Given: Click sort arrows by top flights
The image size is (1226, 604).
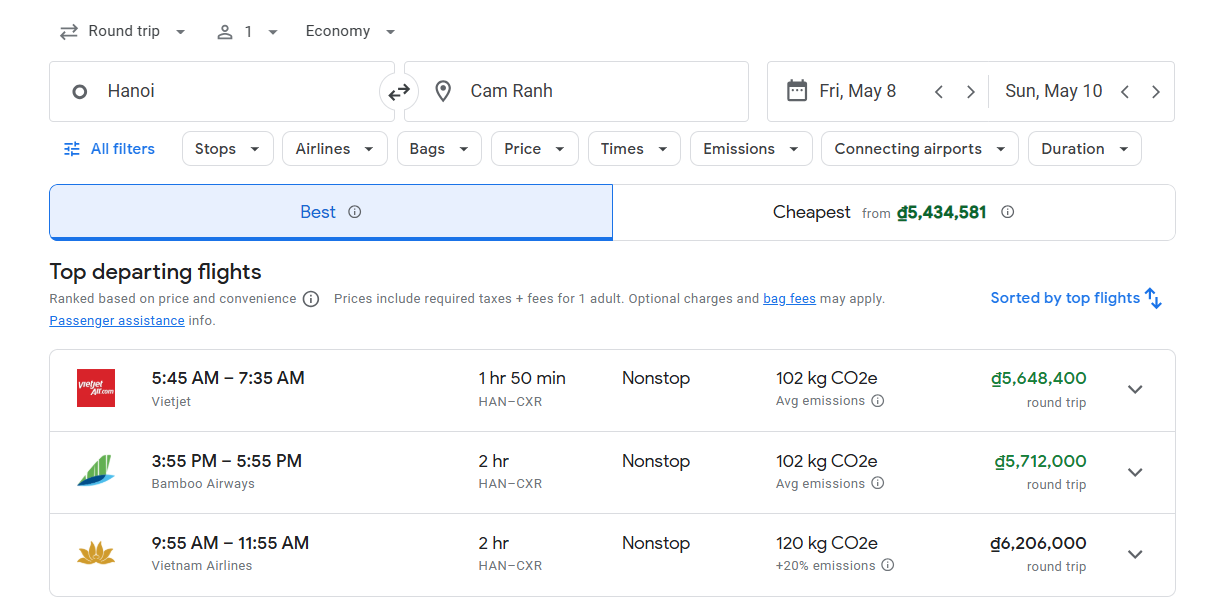Looking at the screenshot, I should click(1153, 298).
